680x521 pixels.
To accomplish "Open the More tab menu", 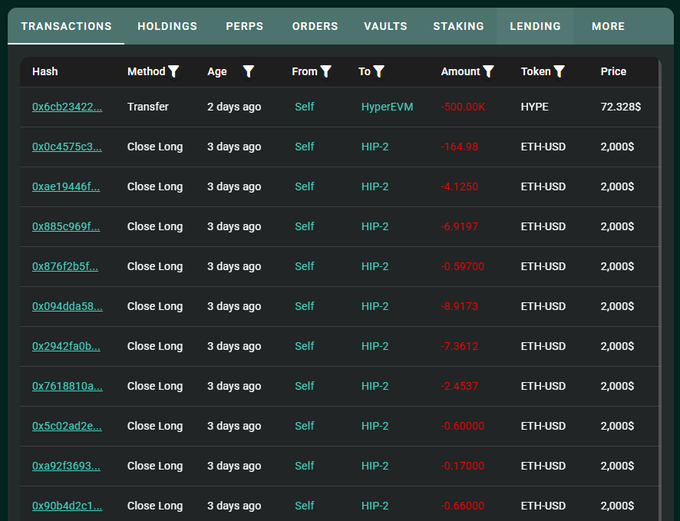I will [x=608, y=26].
